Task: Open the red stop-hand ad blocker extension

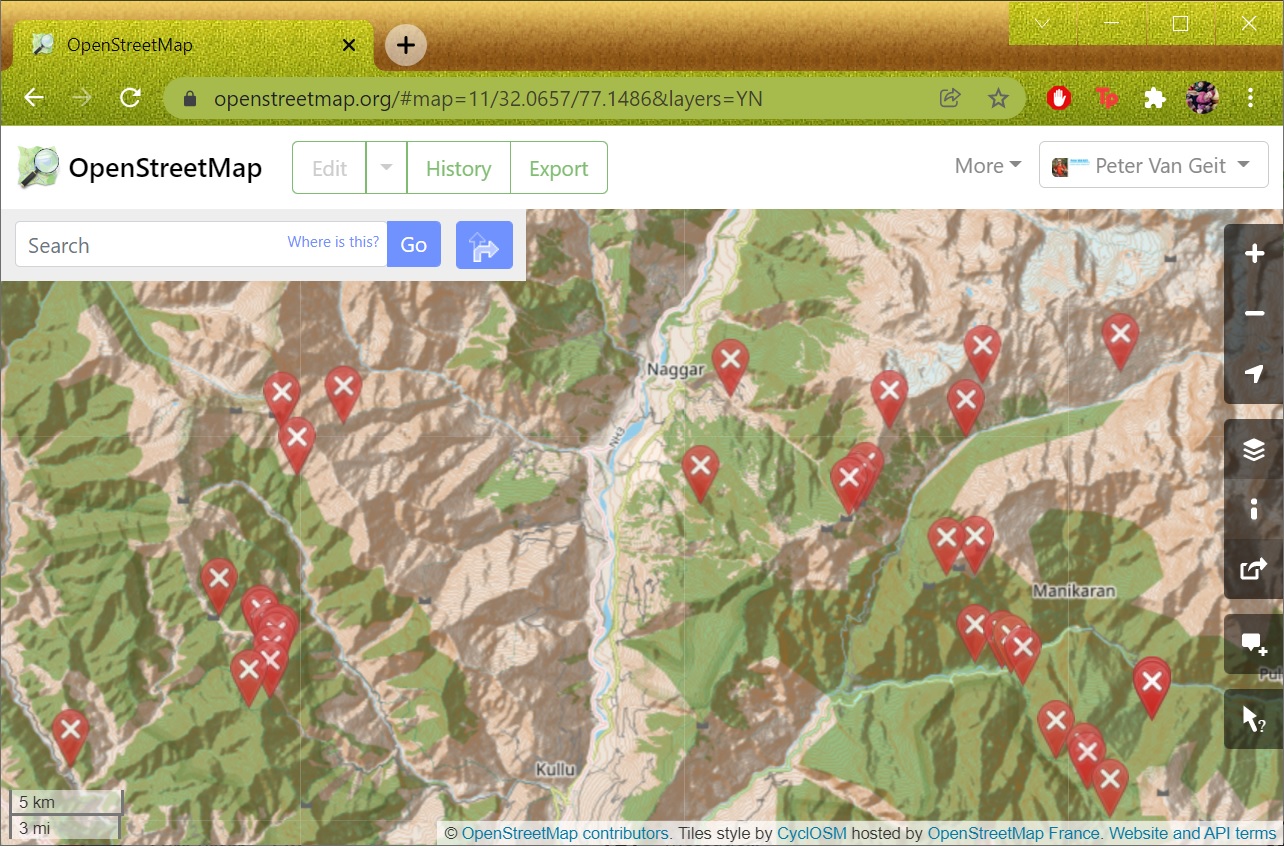Action: coord(1059,98)
